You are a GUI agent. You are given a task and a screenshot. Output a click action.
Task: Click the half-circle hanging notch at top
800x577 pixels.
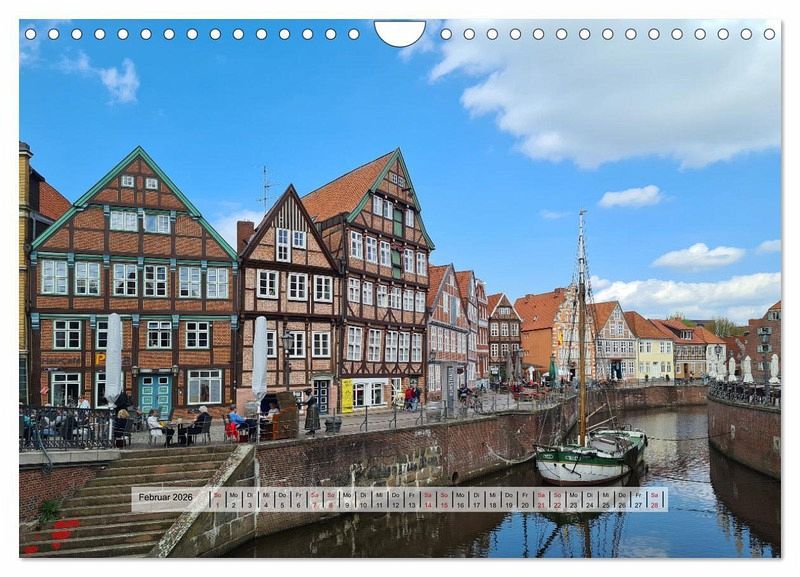(400, 32)
